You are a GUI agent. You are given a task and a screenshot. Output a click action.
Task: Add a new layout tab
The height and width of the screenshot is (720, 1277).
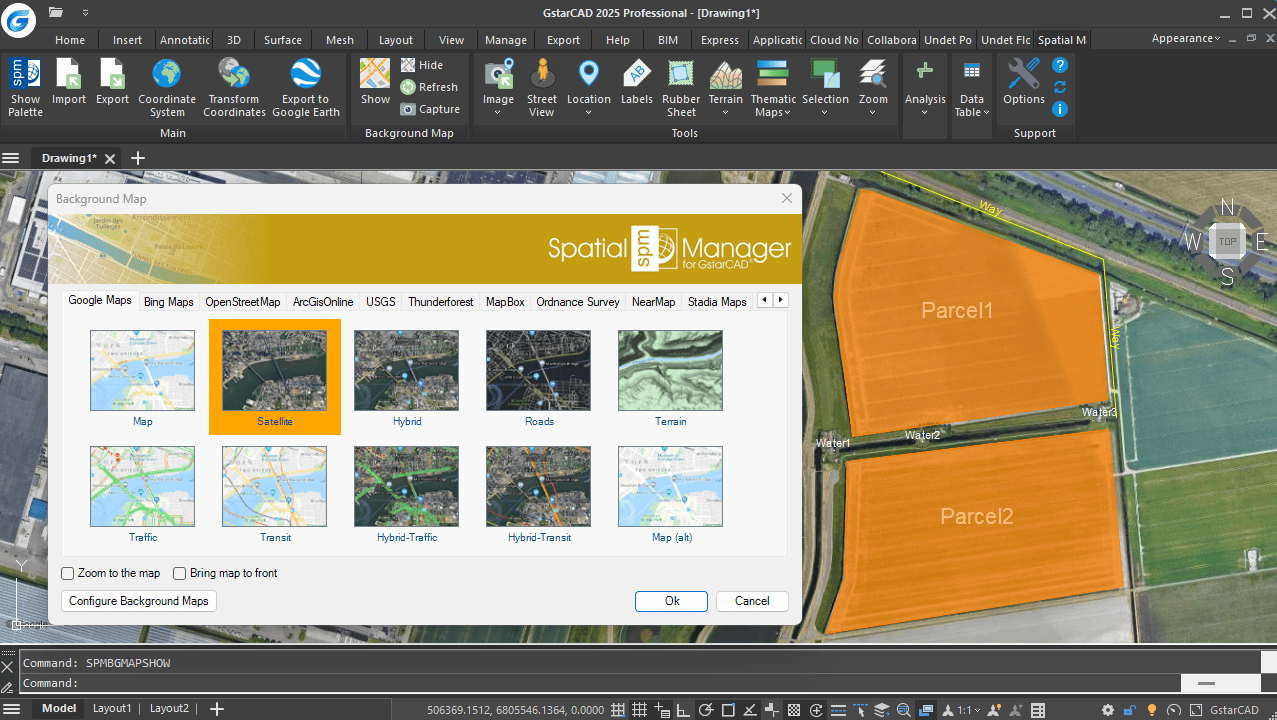coord(216,709)
